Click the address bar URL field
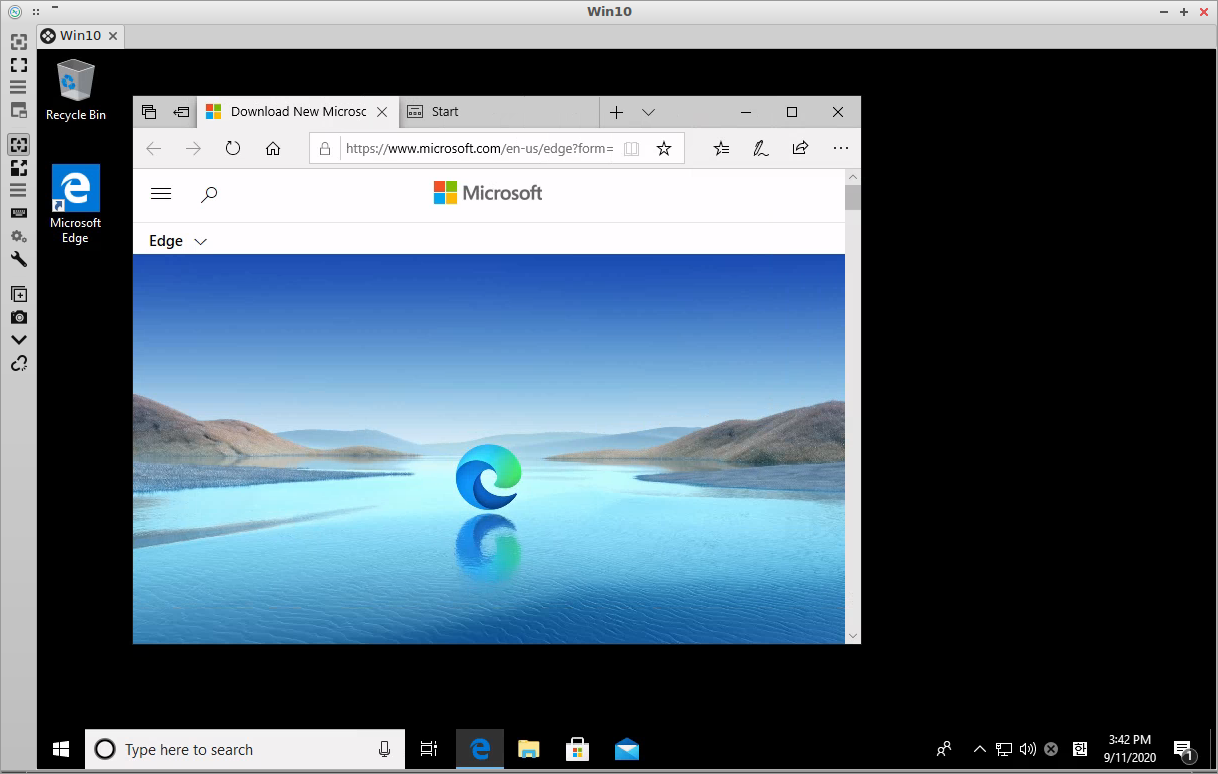The width and height of the screenshot is (1218, 774). point(478,149)
